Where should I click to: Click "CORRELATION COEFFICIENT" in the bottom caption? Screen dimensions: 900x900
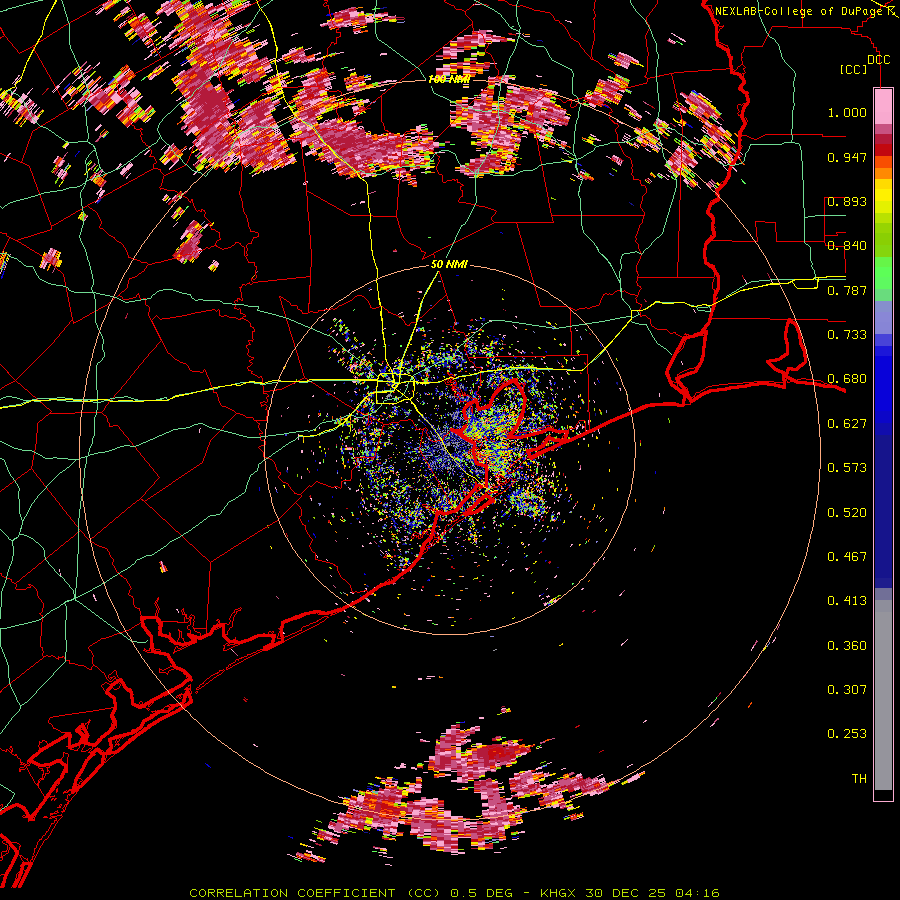[292, 893]
